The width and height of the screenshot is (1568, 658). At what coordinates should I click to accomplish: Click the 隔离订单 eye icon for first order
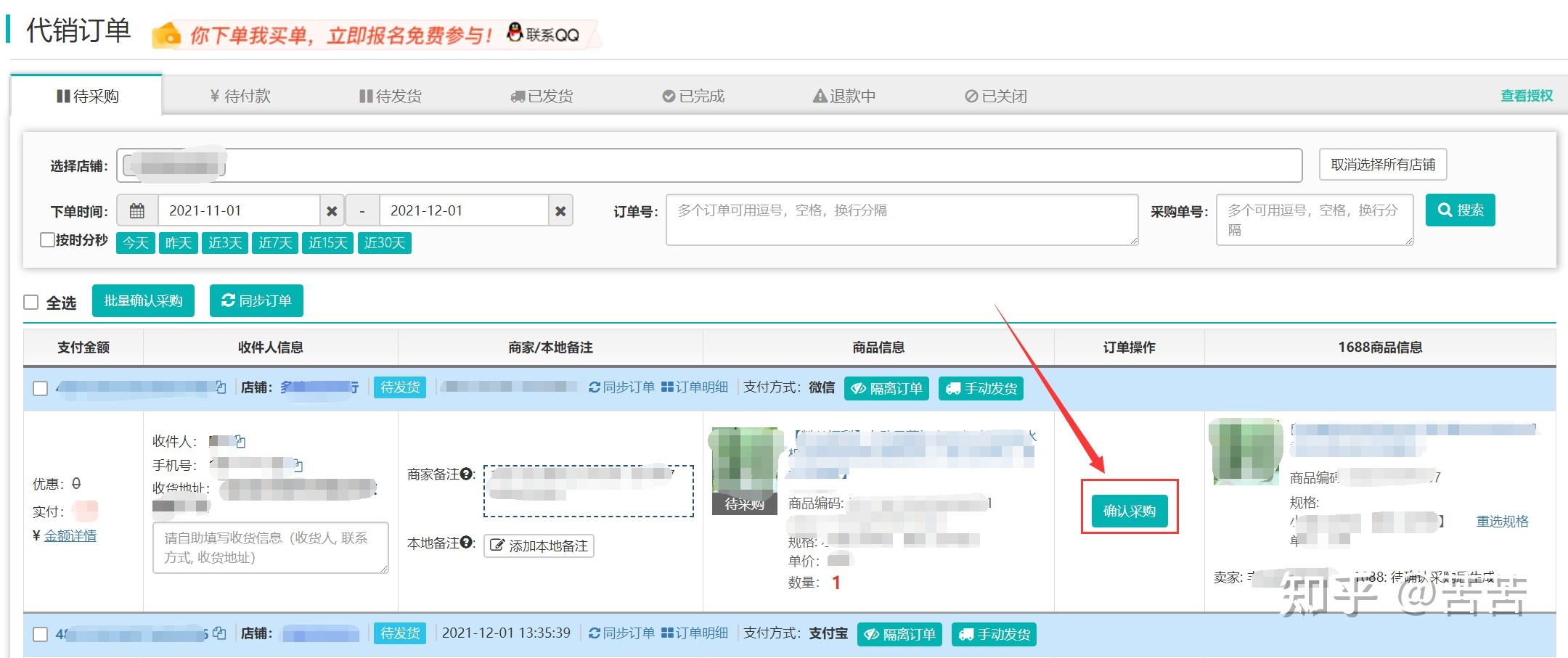pyautogui.click(x=859, y=388)
